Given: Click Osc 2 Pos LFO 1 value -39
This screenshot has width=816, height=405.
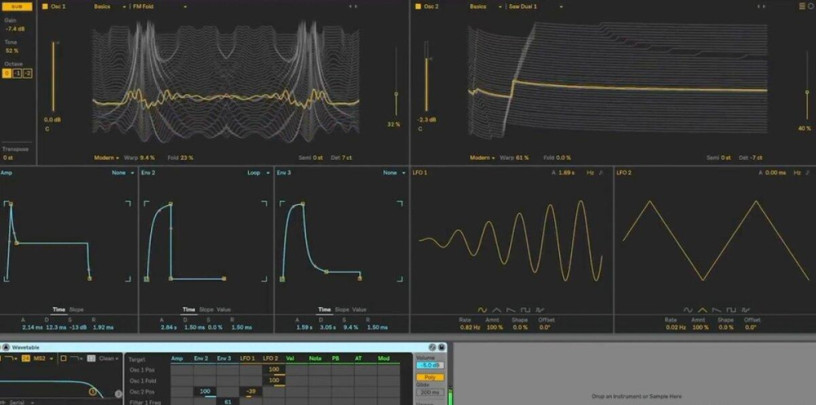Looking at the screenshot, I should (250, 392).
